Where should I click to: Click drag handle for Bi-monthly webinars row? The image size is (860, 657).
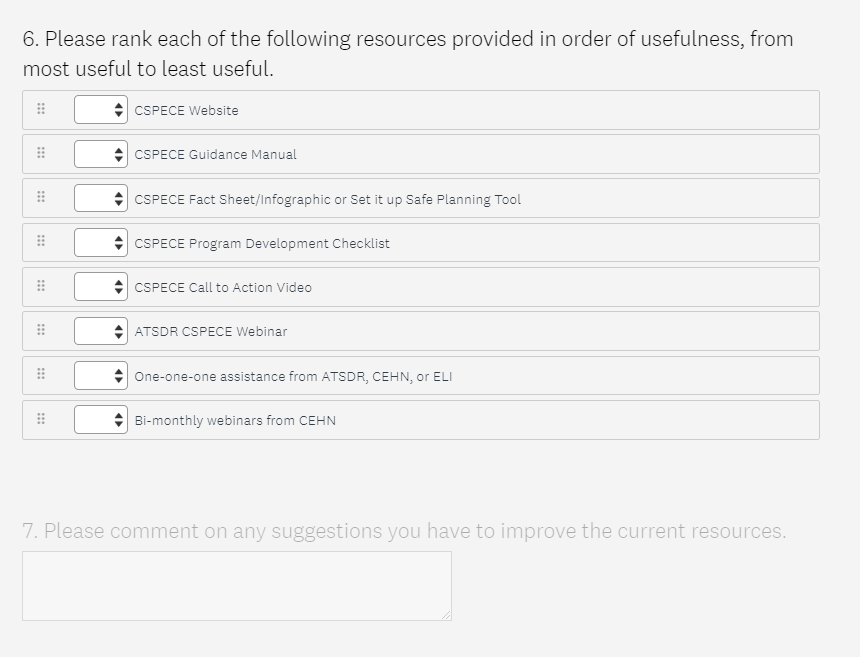[41, 419]
